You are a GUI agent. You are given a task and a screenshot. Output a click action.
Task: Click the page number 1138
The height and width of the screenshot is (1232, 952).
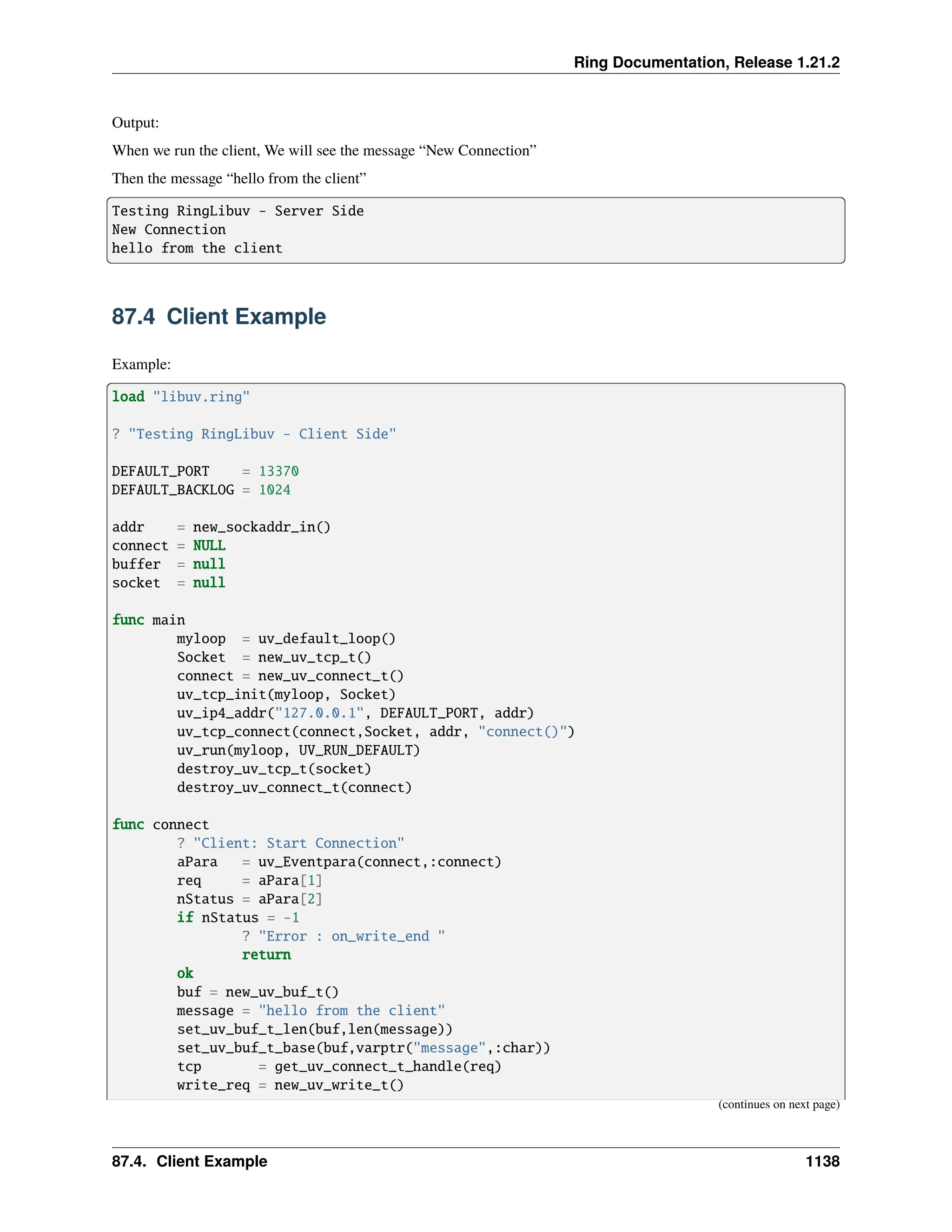[x=822, y=1161]
